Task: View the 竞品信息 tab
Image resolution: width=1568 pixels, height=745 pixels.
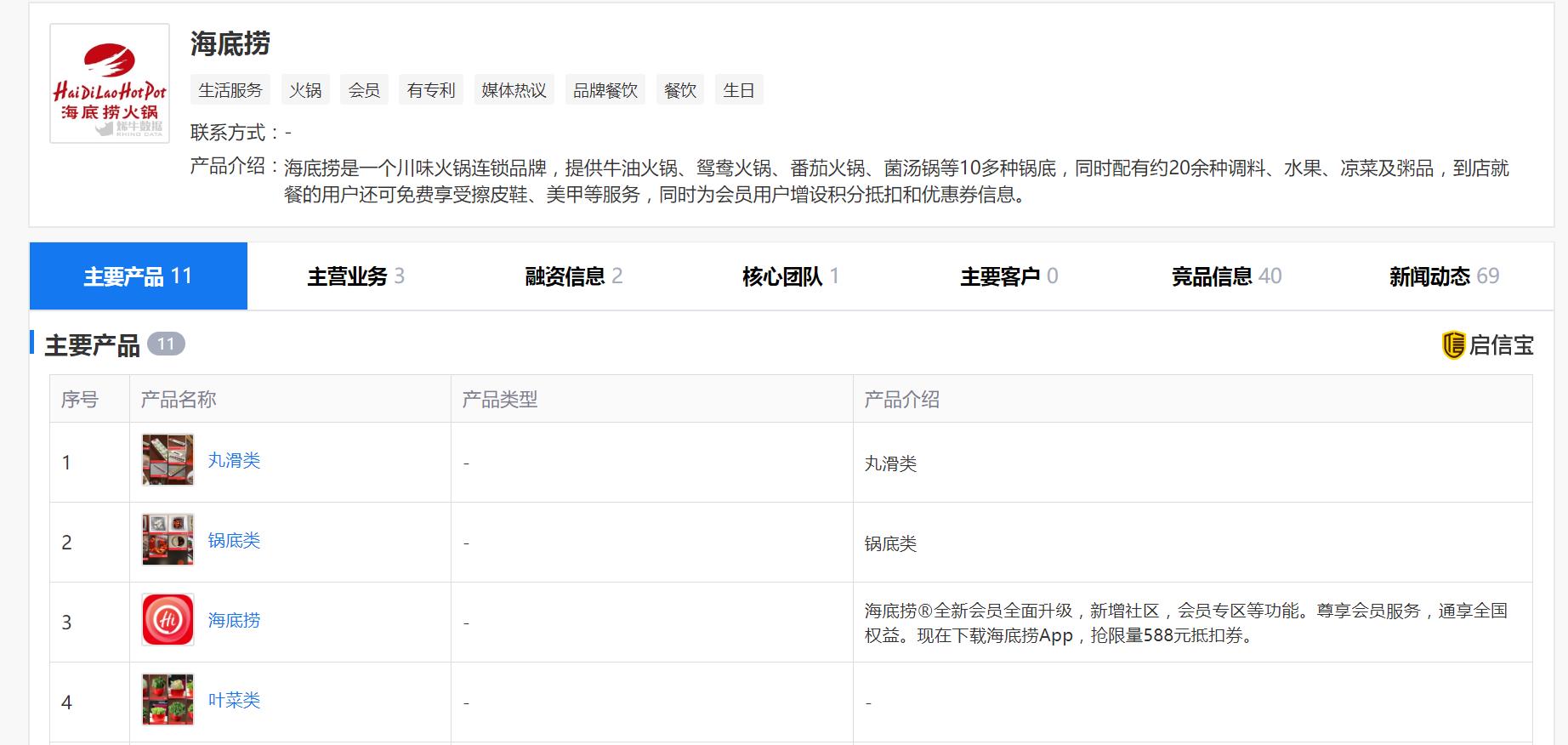Action: click(1225, 276)
